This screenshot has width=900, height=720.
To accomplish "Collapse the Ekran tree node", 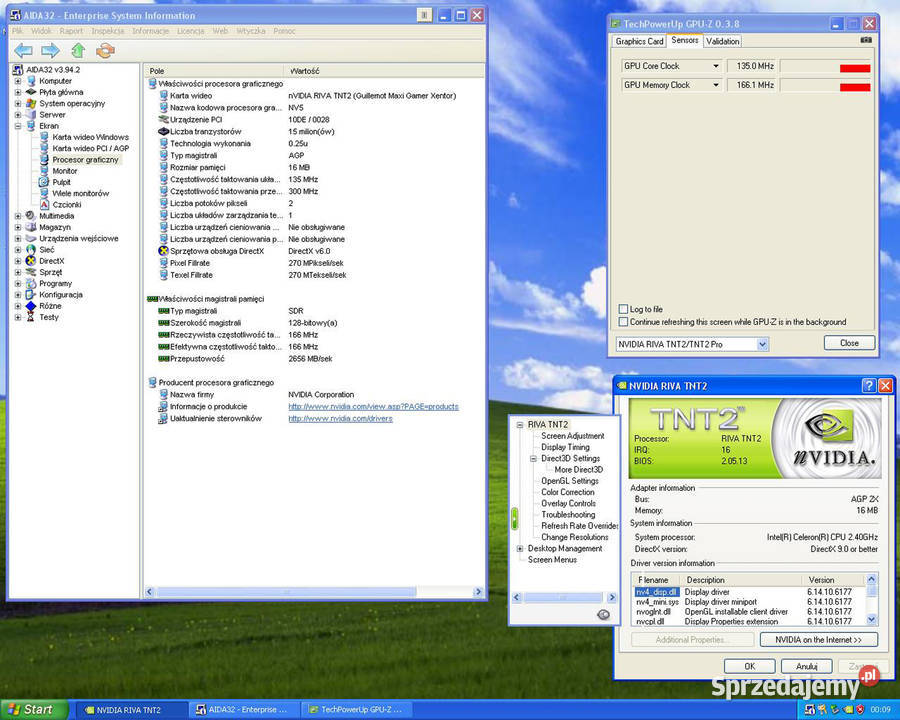I will tap(18, 126).
